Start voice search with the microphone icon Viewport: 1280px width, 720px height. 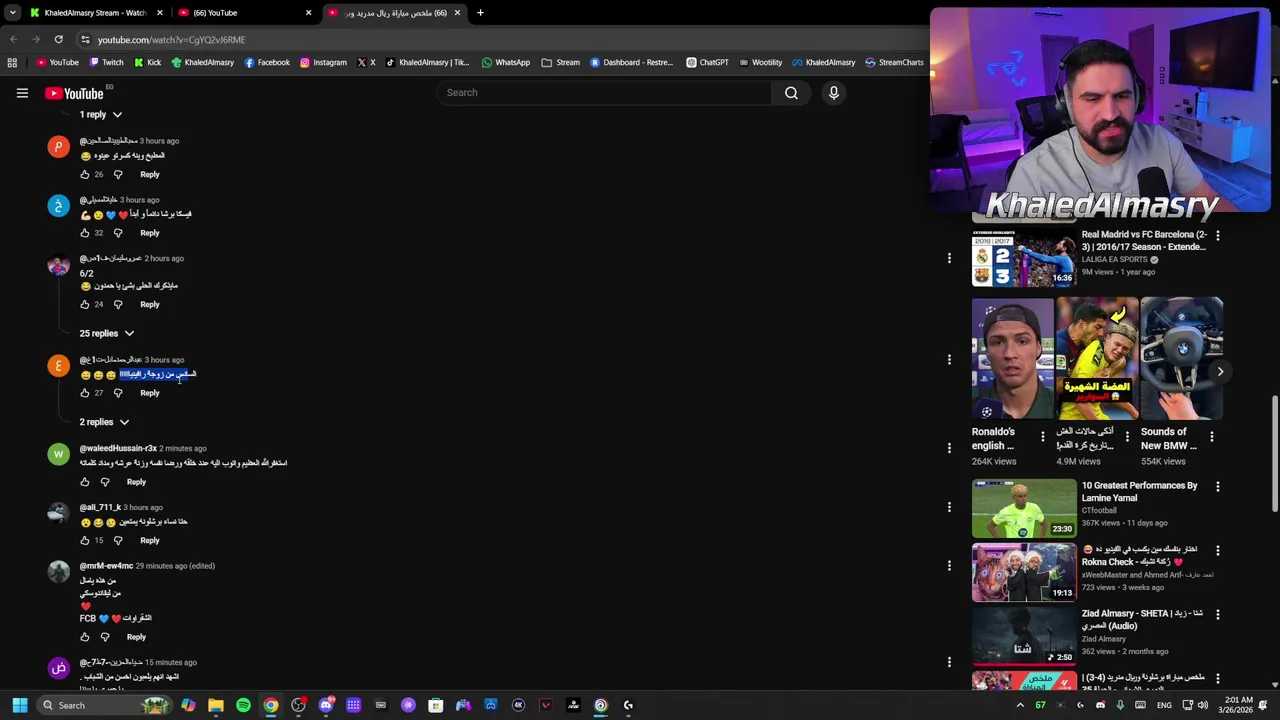(x=833, y=93)
